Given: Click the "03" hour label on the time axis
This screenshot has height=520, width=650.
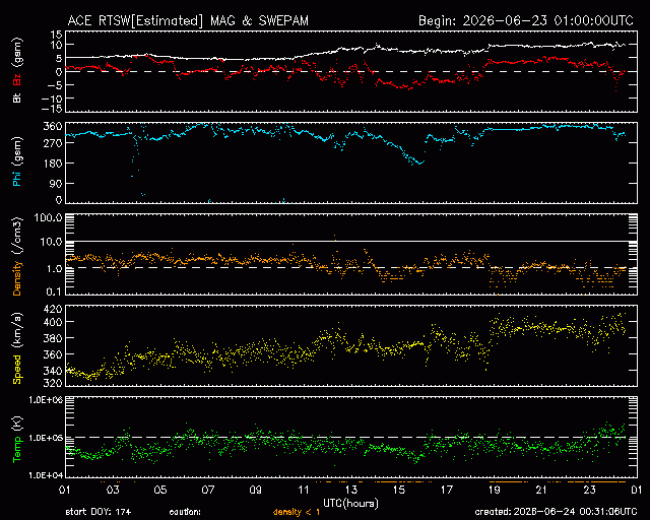Looking at the screenshot, I should click(113, 490).
